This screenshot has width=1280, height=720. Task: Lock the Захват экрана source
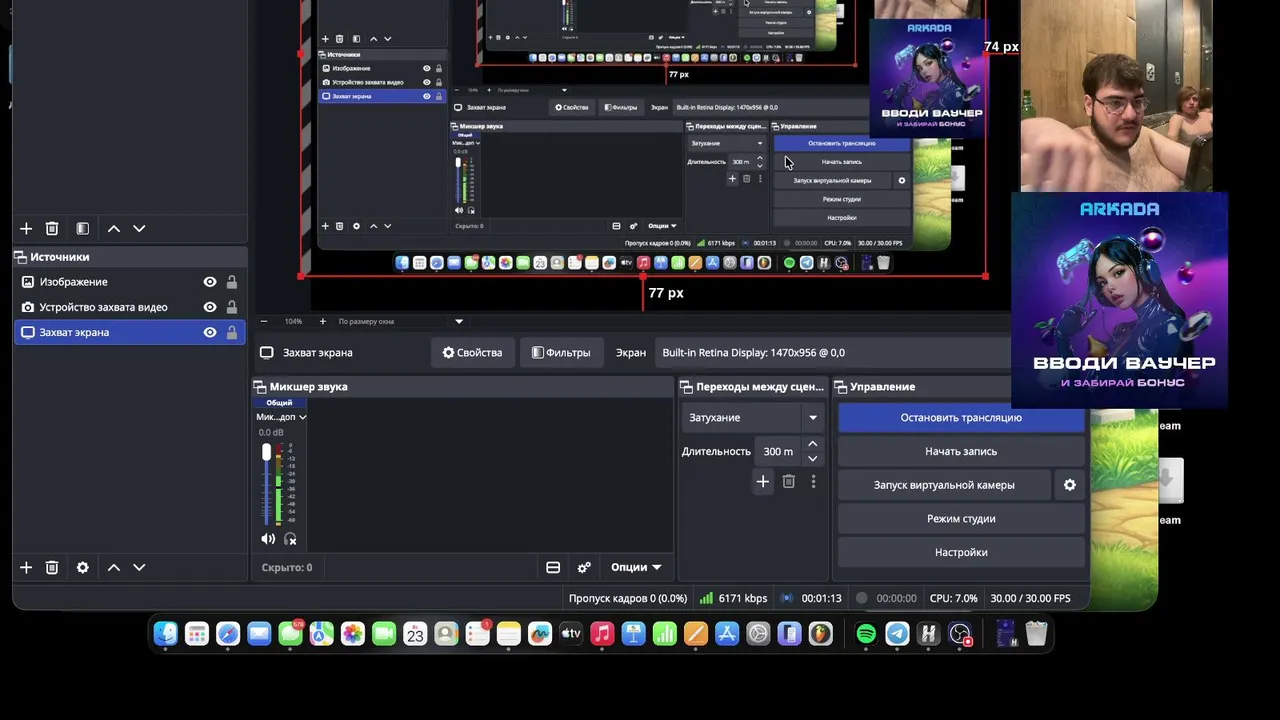pyautogui.click(x=232, y=332)
